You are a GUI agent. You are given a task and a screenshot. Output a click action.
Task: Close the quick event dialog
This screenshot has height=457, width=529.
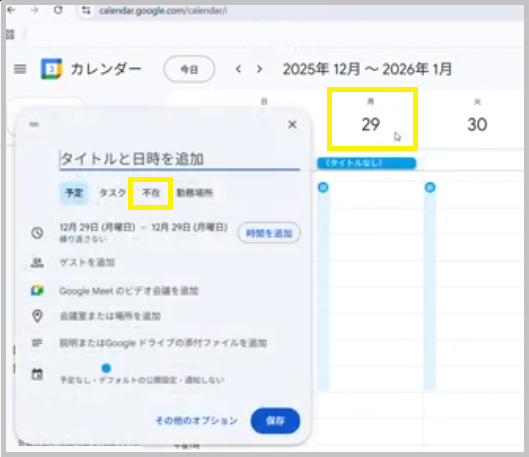292,125
